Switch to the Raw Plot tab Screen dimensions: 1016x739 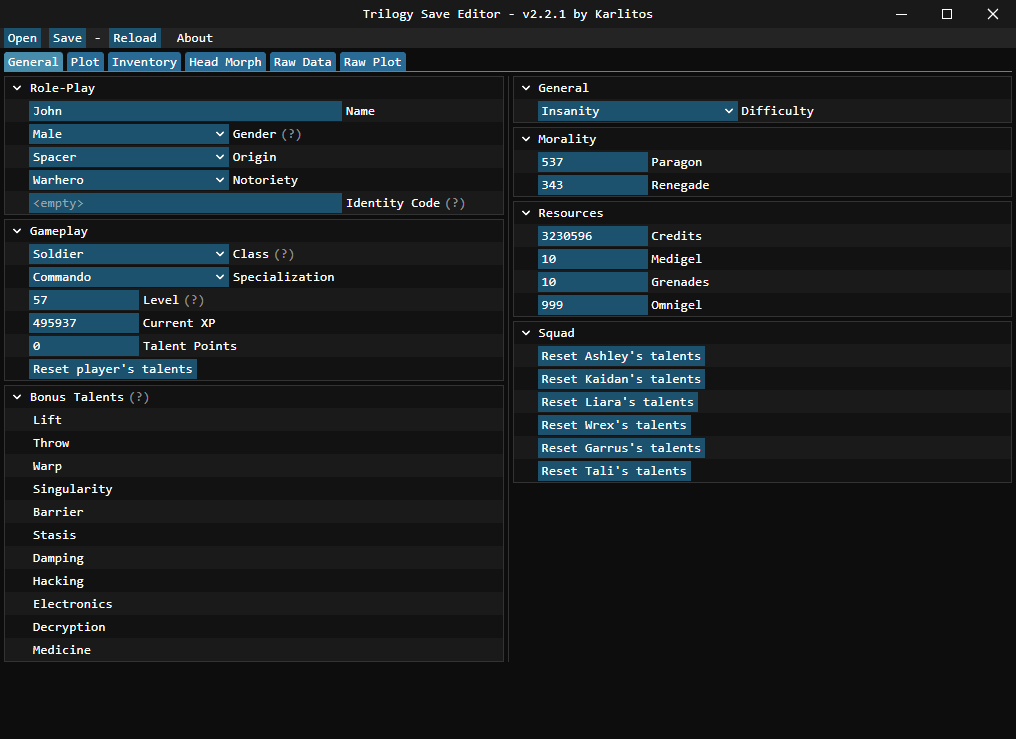pos(373,62)
